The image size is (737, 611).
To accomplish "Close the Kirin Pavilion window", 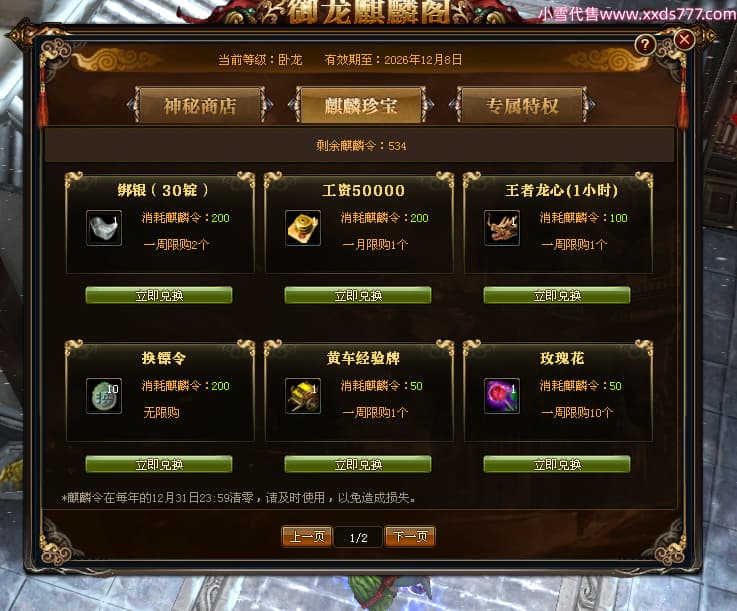I will coord(684,39).
